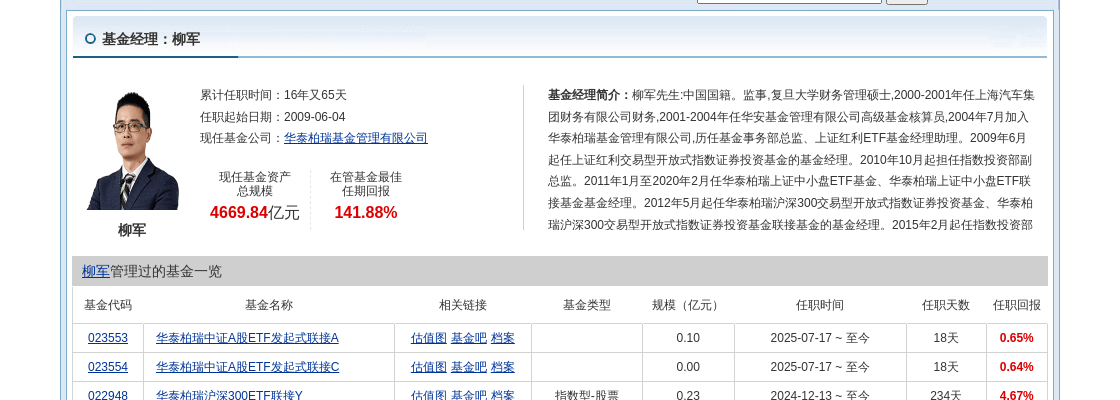This screenshot has width=1120, height=400.
Task: Open 档案 for fund 023554
Action: pyautogui.click(x=503, y=367)
